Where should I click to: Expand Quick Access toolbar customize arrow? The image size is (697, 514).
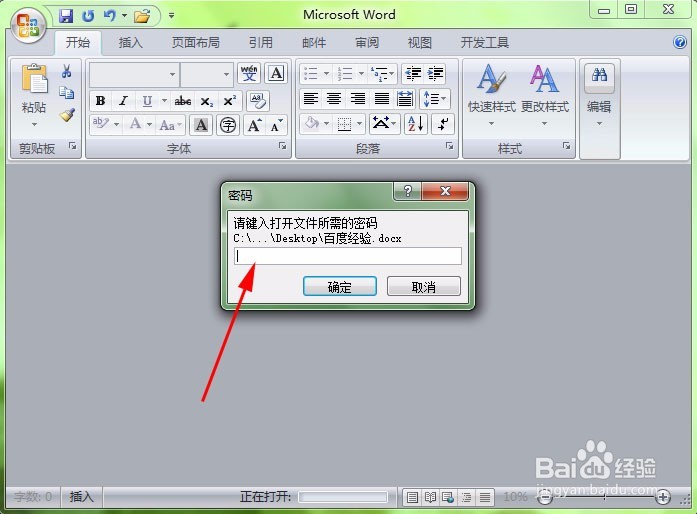[171, 16]
